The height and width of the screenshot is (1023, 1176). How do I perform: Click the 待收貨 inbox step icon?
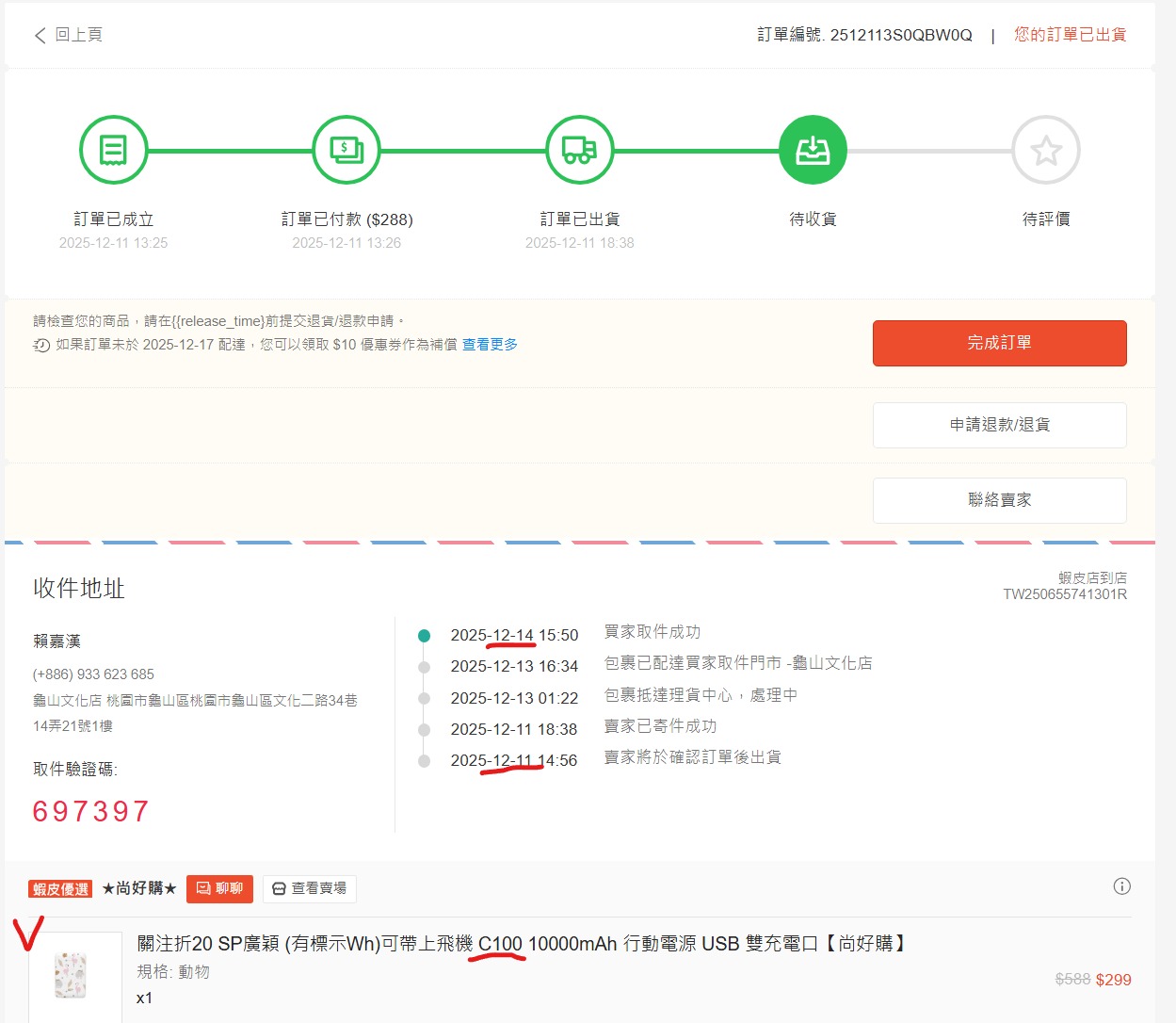(x=813, y=151)
